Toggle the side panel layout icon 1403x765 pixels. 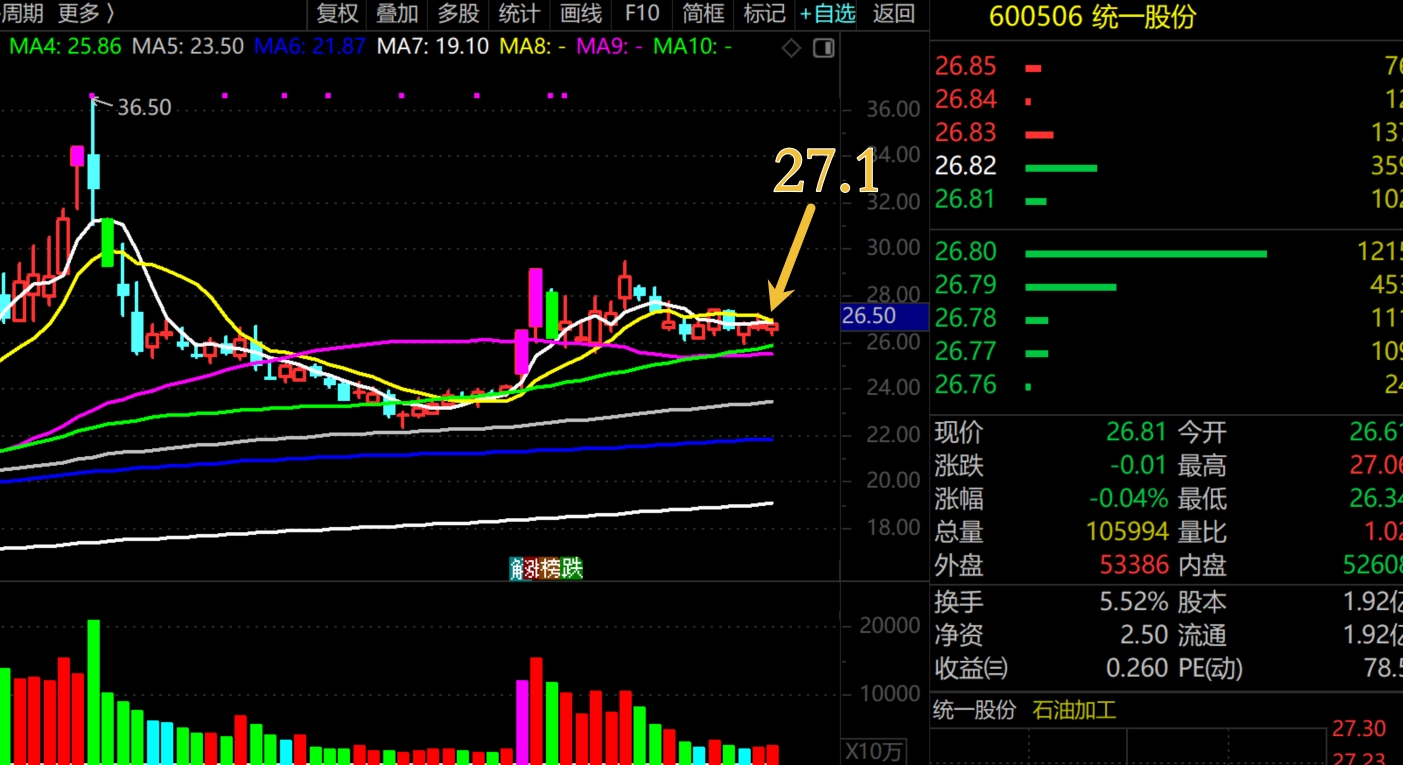coord(823,48)
